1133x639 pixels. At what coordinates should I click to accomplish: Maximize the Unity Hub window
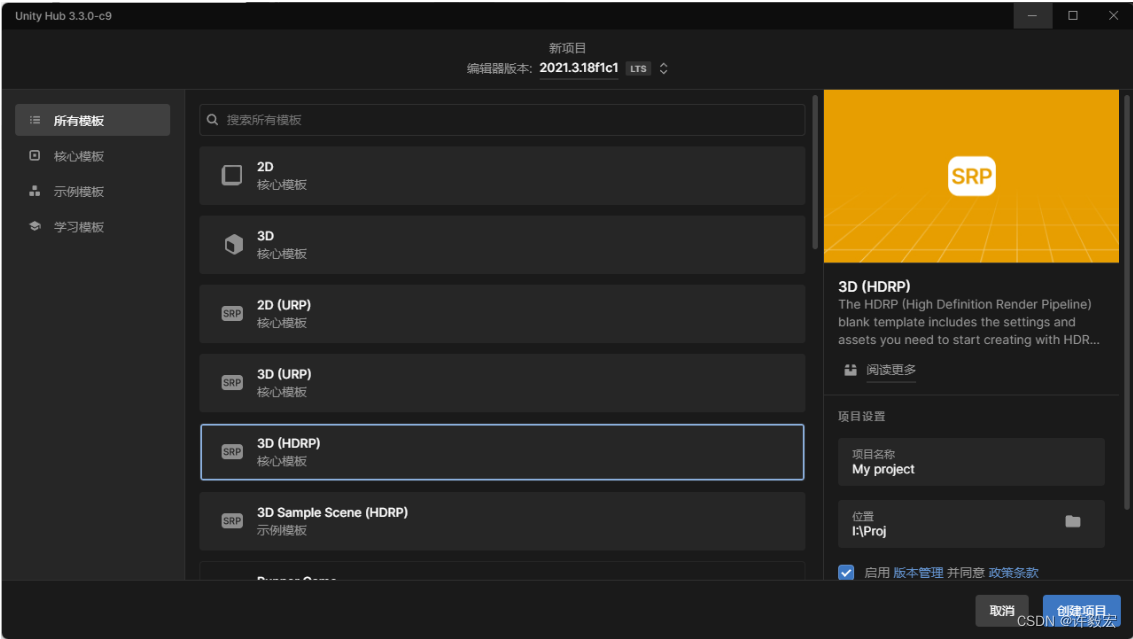point(1073,15)
